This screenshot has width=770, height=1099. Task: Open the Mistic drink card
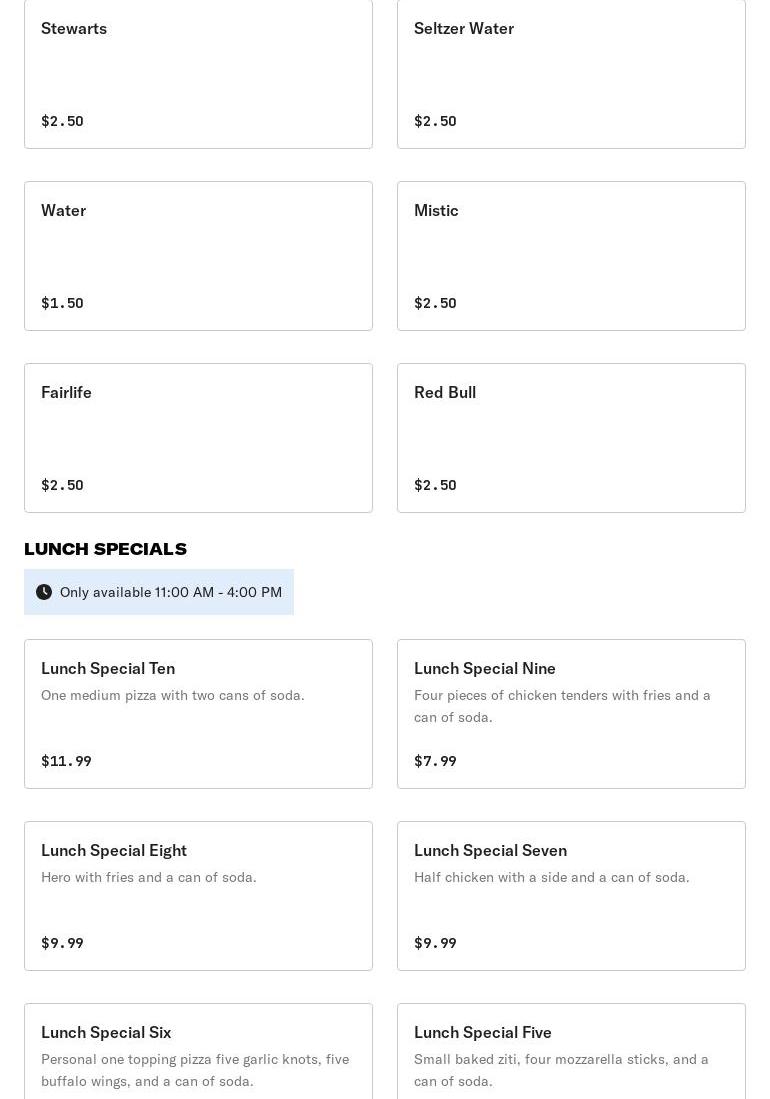(571, 256)
